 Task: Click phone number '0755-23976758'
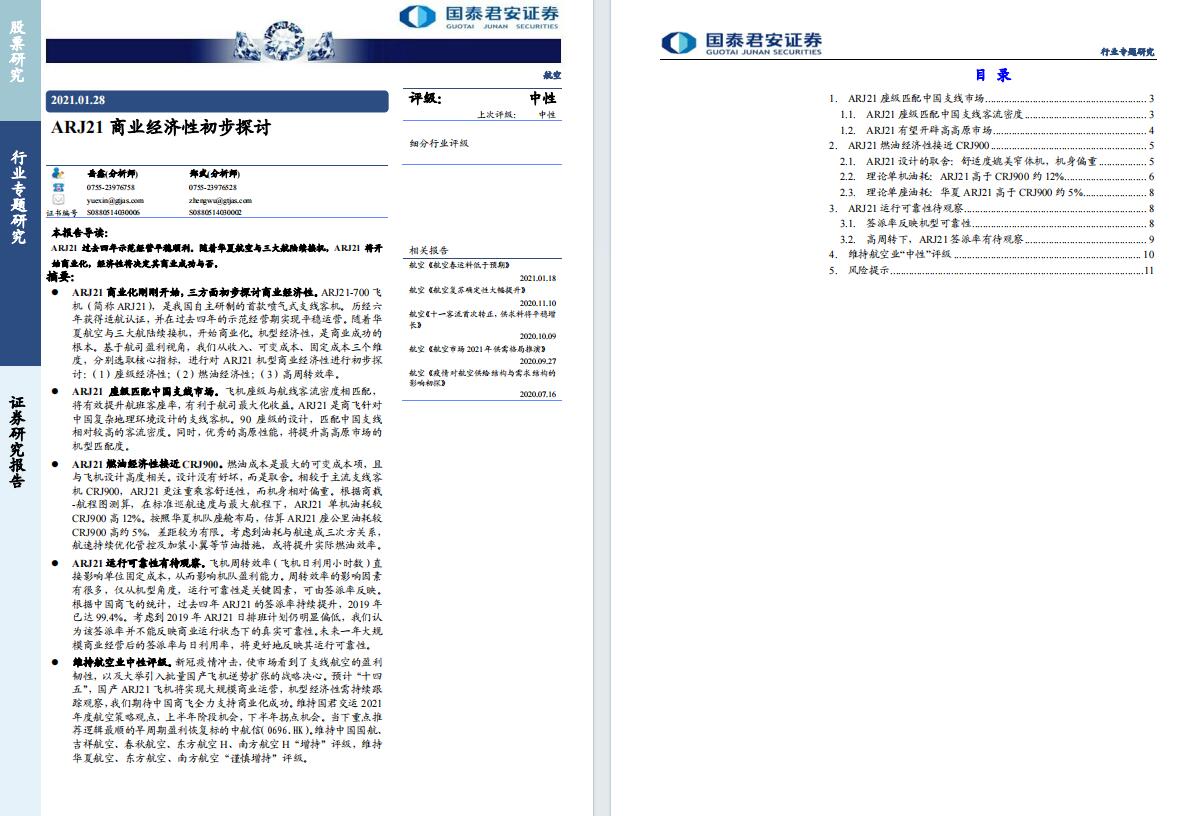(x=111, y=187)
